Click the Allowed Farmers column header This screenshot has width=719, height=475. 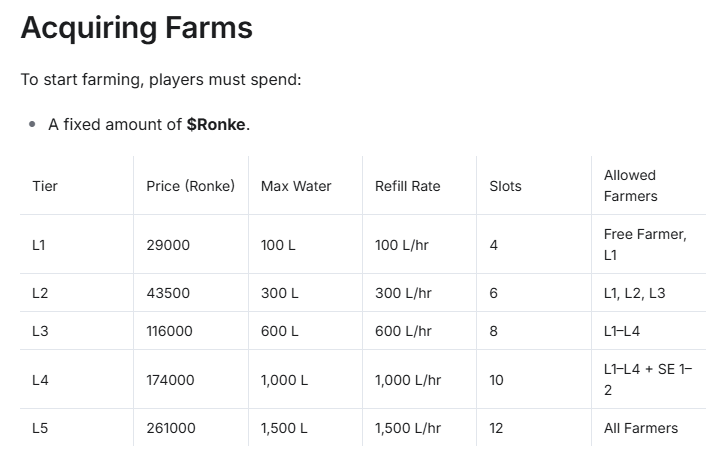[x=631, y=186]
